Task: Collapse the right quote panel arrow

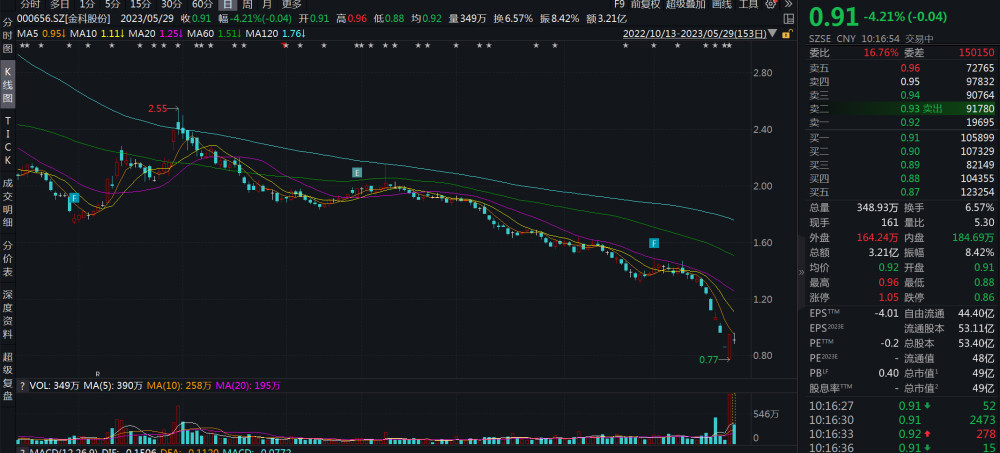Action: pyautogui.click(x=802, y=272)
